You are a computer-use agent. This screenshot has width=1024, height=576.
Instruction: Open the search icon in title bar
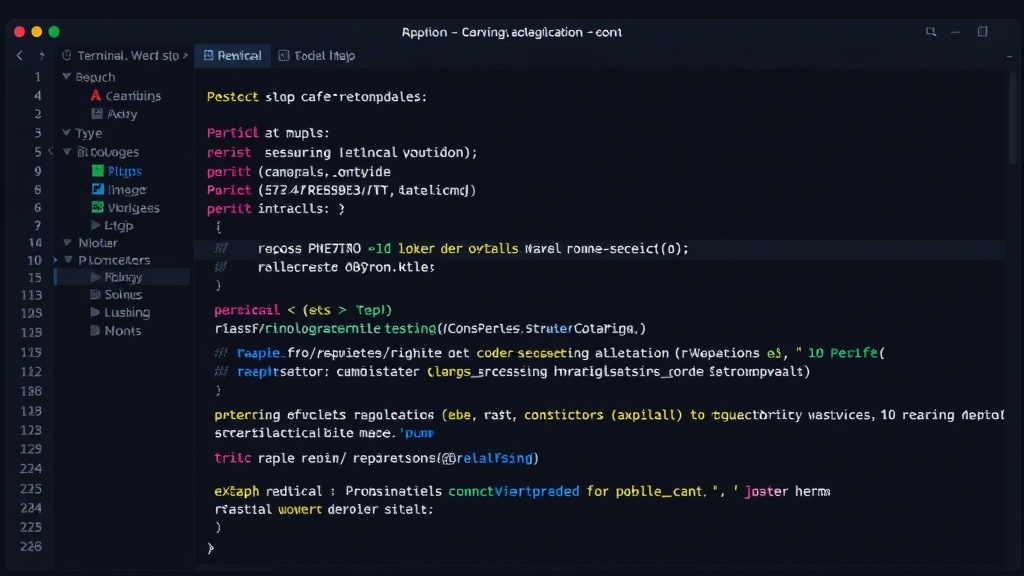tap(931, 31)
